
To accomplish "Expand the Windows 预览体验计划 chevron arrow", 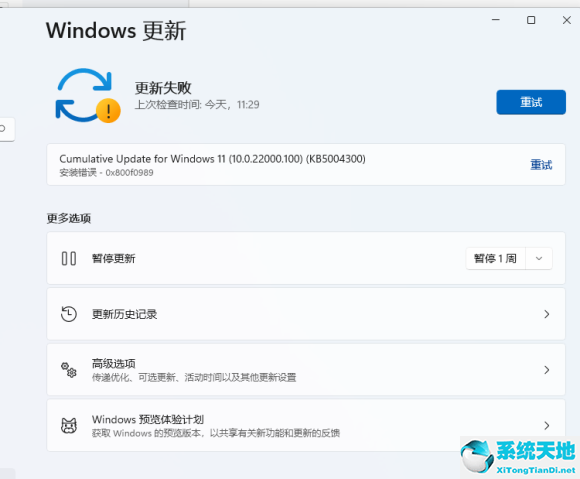I will [547, 425].
